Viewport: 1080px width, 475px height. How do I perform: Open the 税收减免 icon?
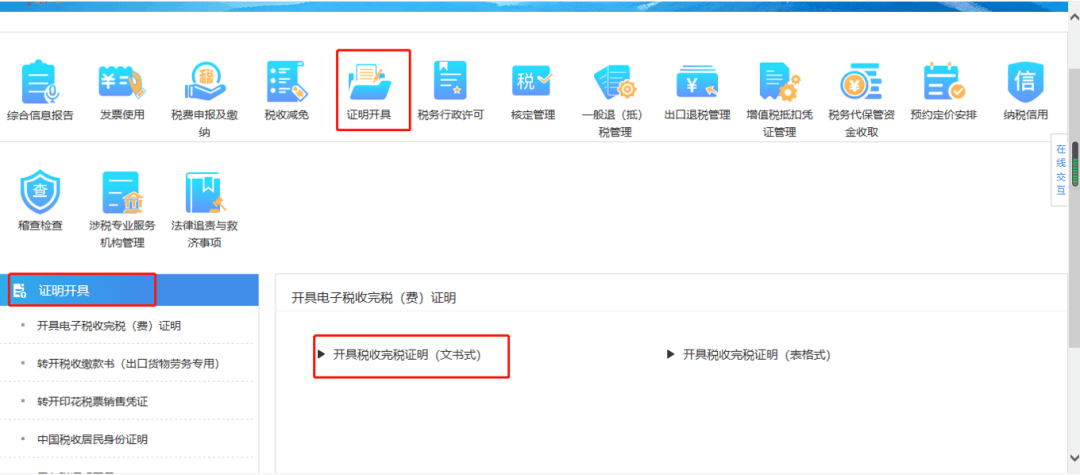[287, 83]
